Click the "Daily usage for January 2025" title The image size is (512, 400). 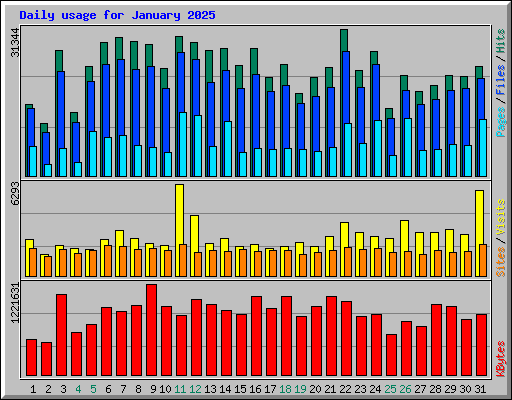click(x=117, y=15)
